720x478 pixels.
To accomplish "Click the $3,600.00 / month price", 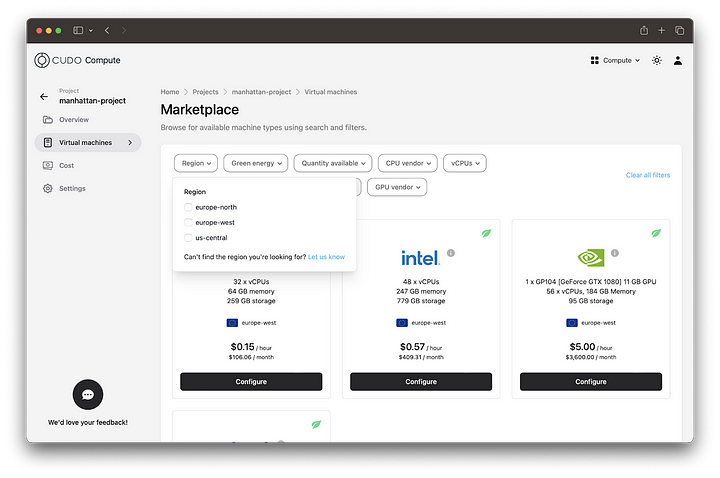I will tap(591, 357).
